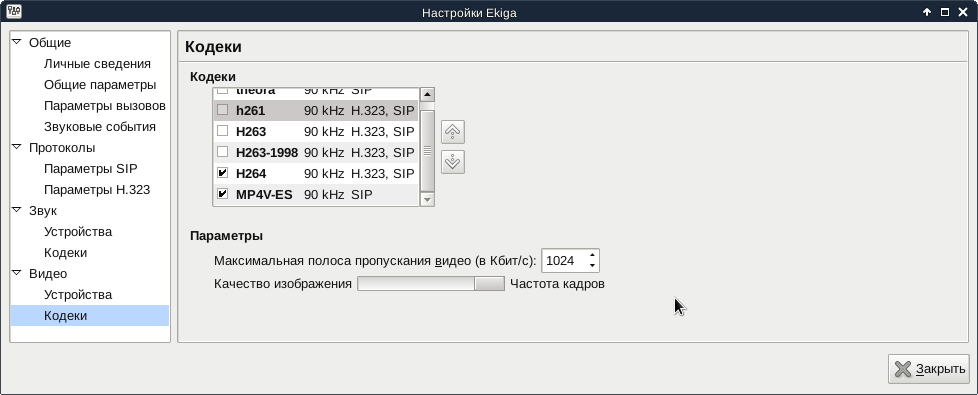This screenshot has height=395, width=978.
Task: Roll up the window with the title bar arrow
Action: coord(927,12)
